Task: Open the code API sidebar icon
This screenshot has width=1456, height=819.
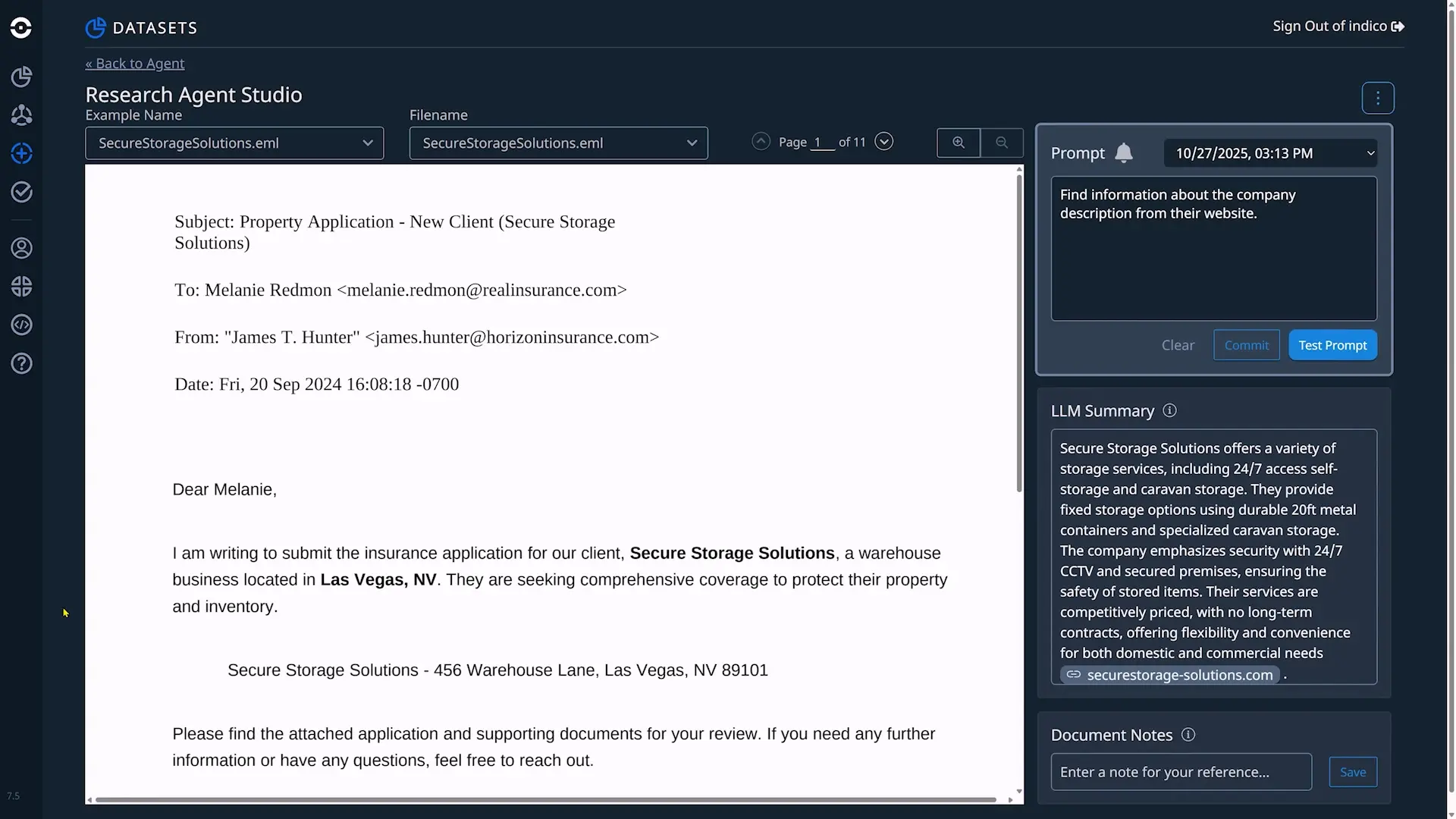Action: [21, 325]
